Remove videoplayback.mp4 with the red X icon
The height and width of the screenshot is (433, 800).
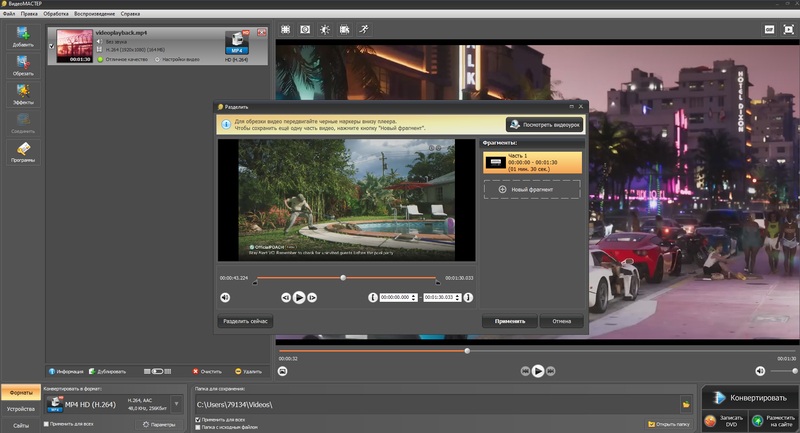(x=261, y=33)
